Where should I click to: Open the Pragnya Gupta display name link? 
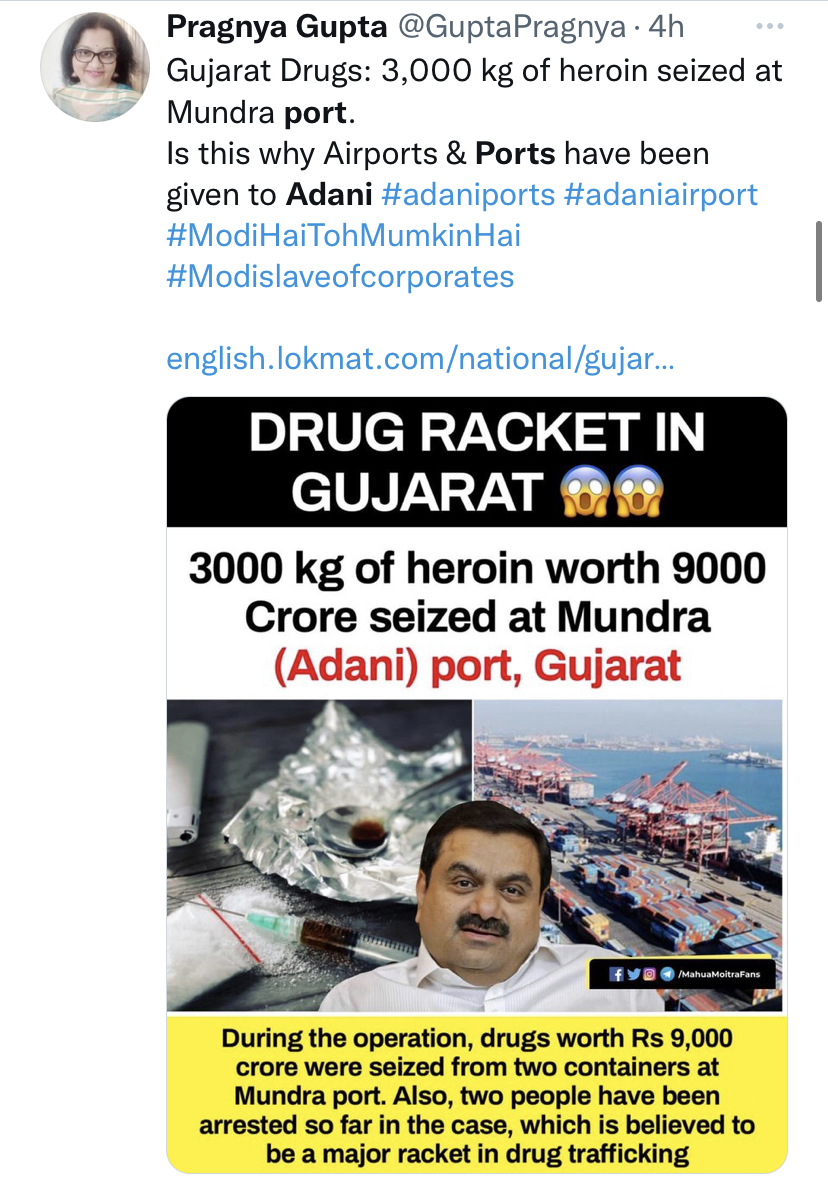(277, 27)
